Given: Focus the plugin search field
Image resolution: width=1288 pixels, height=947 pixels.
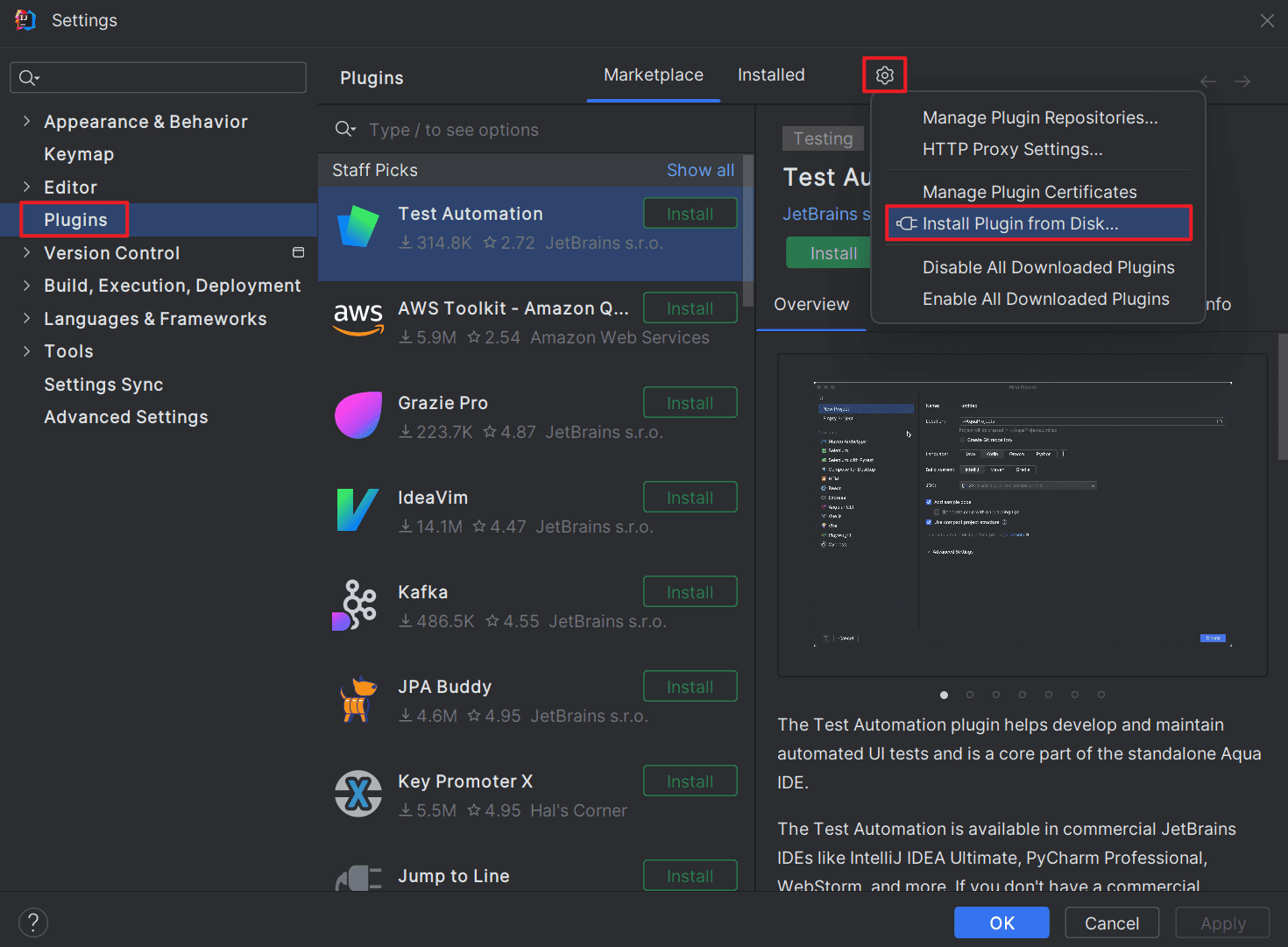Looking at the screenshot, I should click(534, 130).
